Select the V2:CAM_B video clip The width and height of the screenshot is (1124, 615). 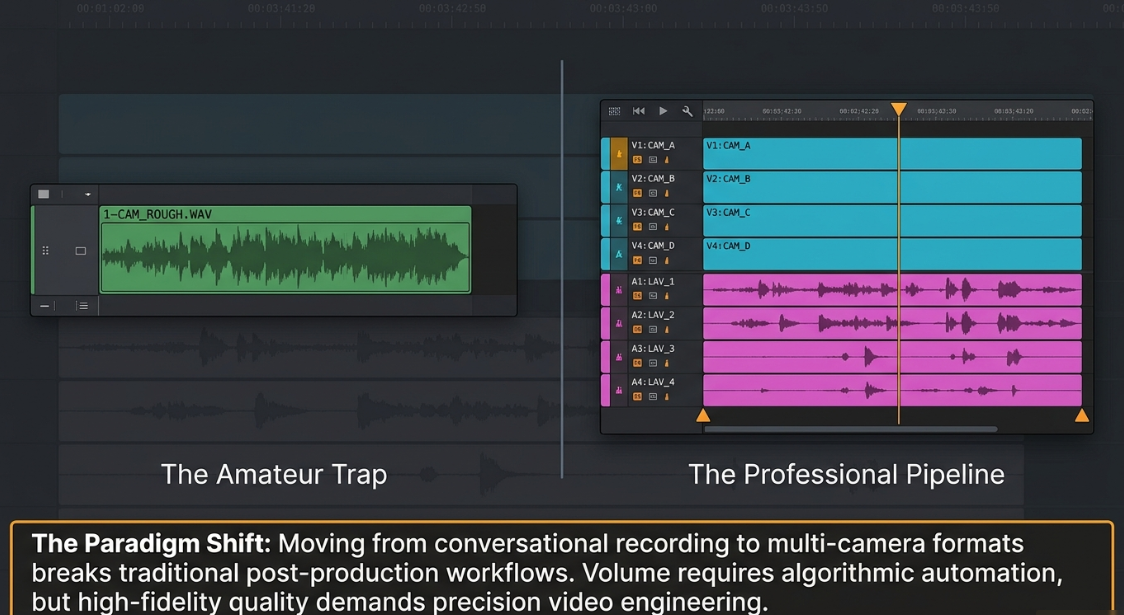click(892, 187)
